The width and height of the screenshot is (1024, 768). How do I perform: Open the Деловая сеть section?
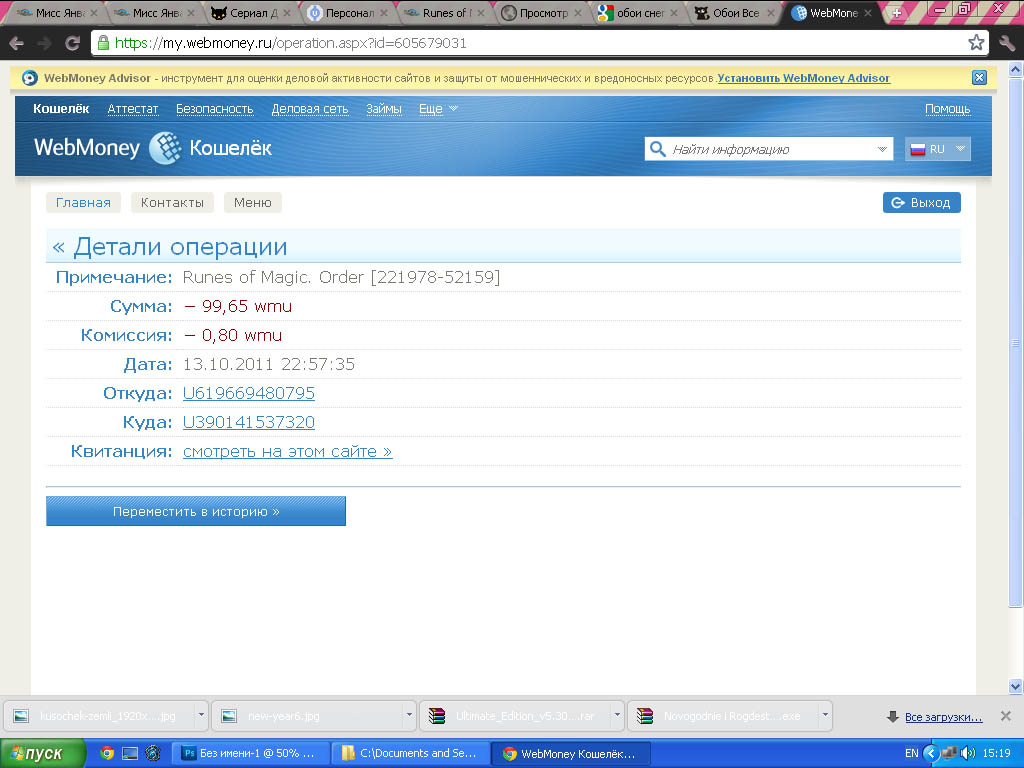pyautogui.click(x=310, y=109)
